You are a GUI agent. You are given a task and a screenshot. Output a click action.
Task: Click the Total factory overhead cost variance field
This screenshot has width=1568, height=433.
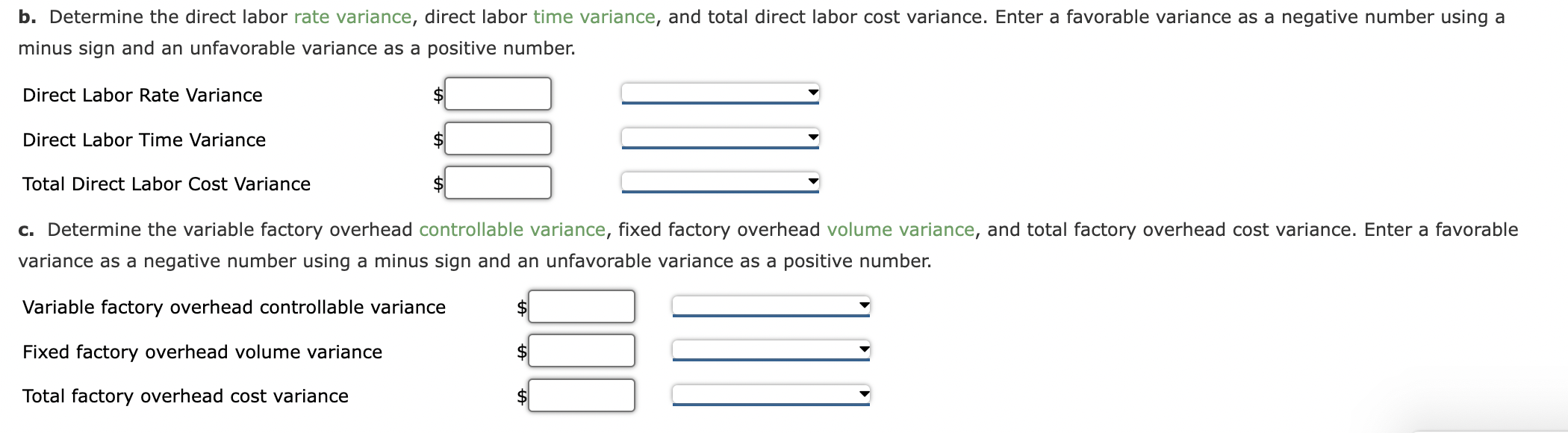coord(581,396)
